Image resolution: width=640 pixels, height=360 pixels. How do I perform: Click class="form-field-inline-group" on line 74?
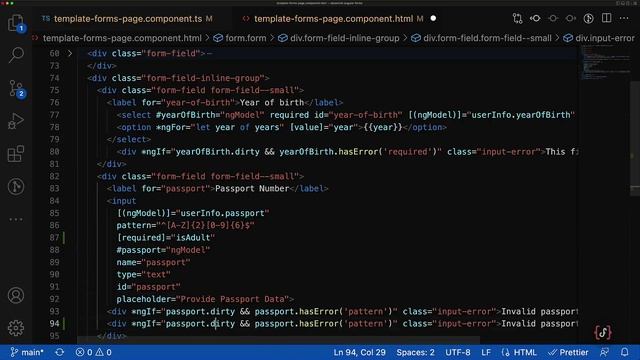click(188, 78)
